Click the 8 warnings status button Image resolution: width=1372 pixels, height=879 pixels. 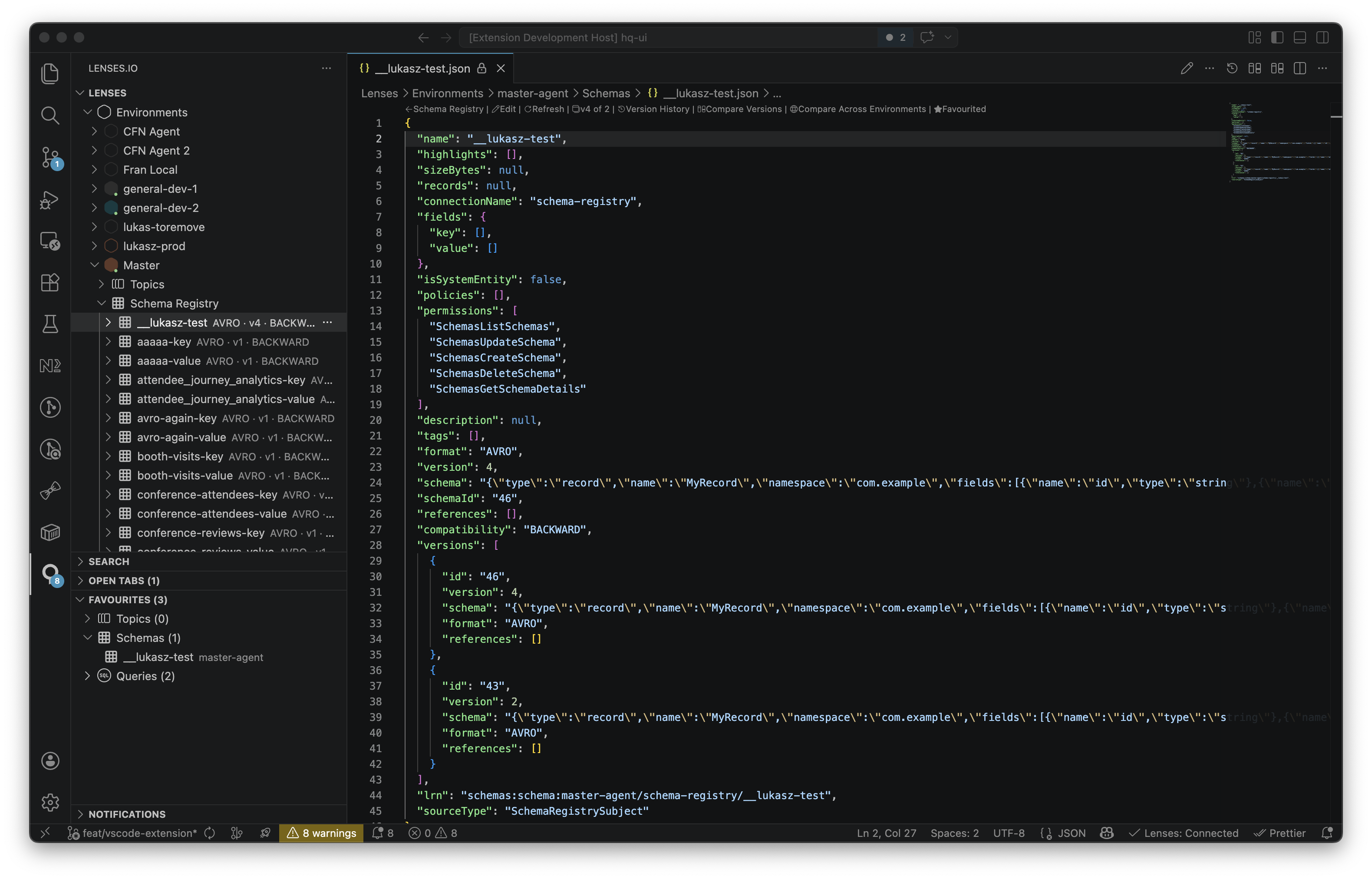point(321,833)
